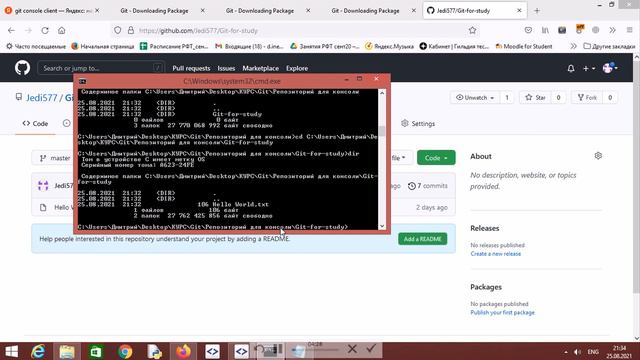This screenshot has height=360, width=640.
Task: Open 'Другие закладки' bookmarks folder
Action: coord(609,47)
